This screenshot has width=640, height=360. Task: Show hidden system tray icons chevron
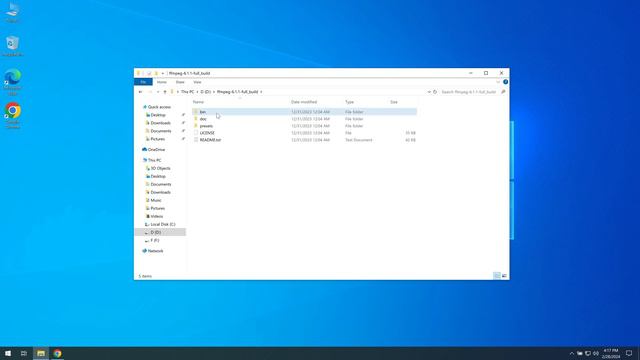pos(571,353)
